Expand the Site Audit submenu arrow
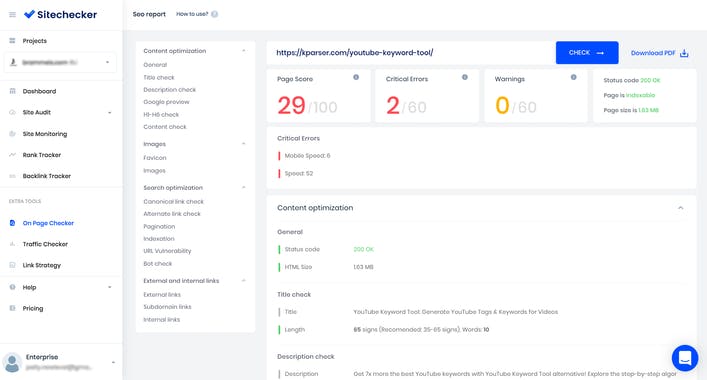 point(110,113)
